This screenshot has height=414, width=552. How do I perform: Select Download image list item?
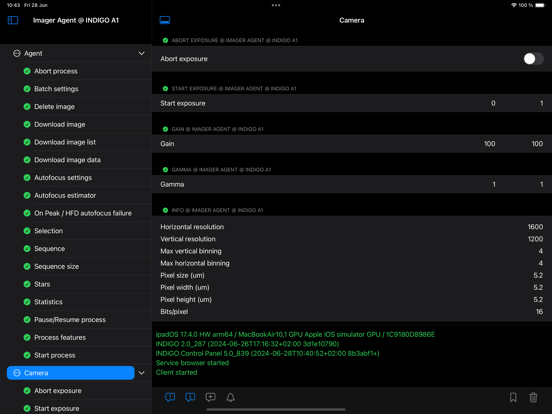[x=65, y=142]
